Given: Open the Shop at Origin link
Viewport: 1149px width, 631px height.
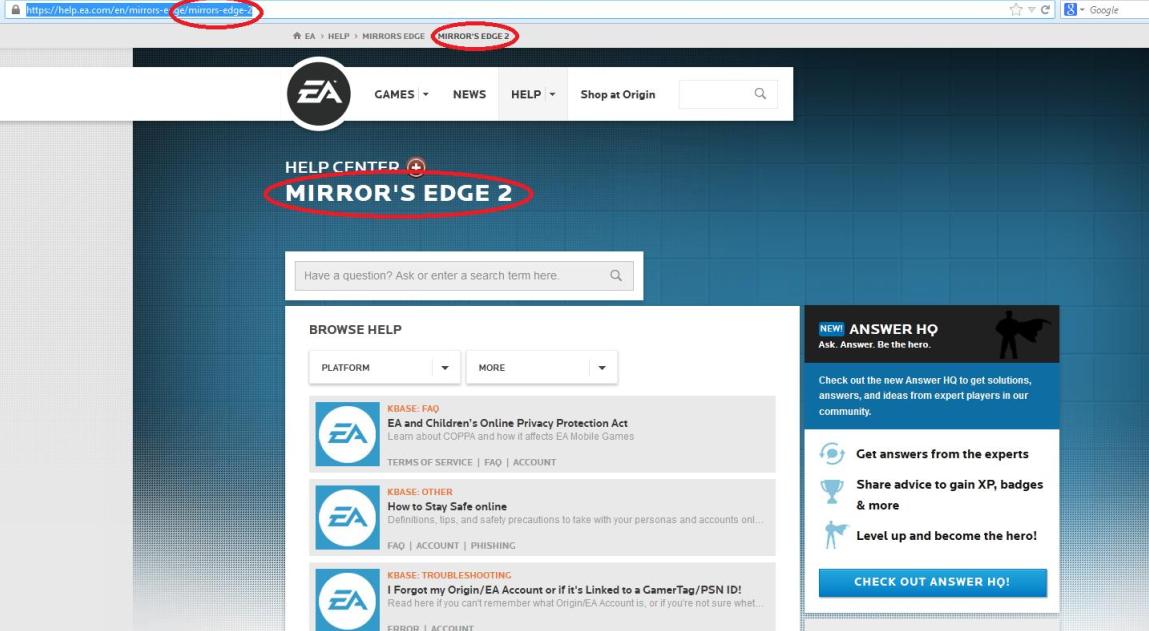Looking at the screenshot, I should pyautogui.click(x=618, y=95).
